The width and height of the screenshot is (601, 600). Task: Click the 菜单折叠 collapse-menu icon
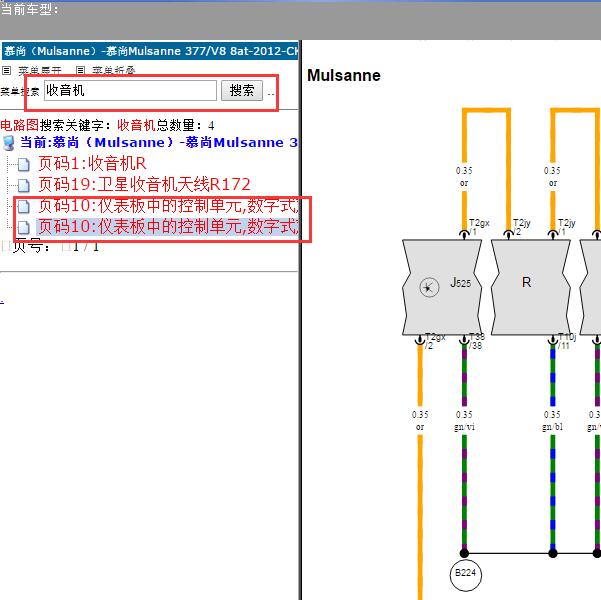80,70
